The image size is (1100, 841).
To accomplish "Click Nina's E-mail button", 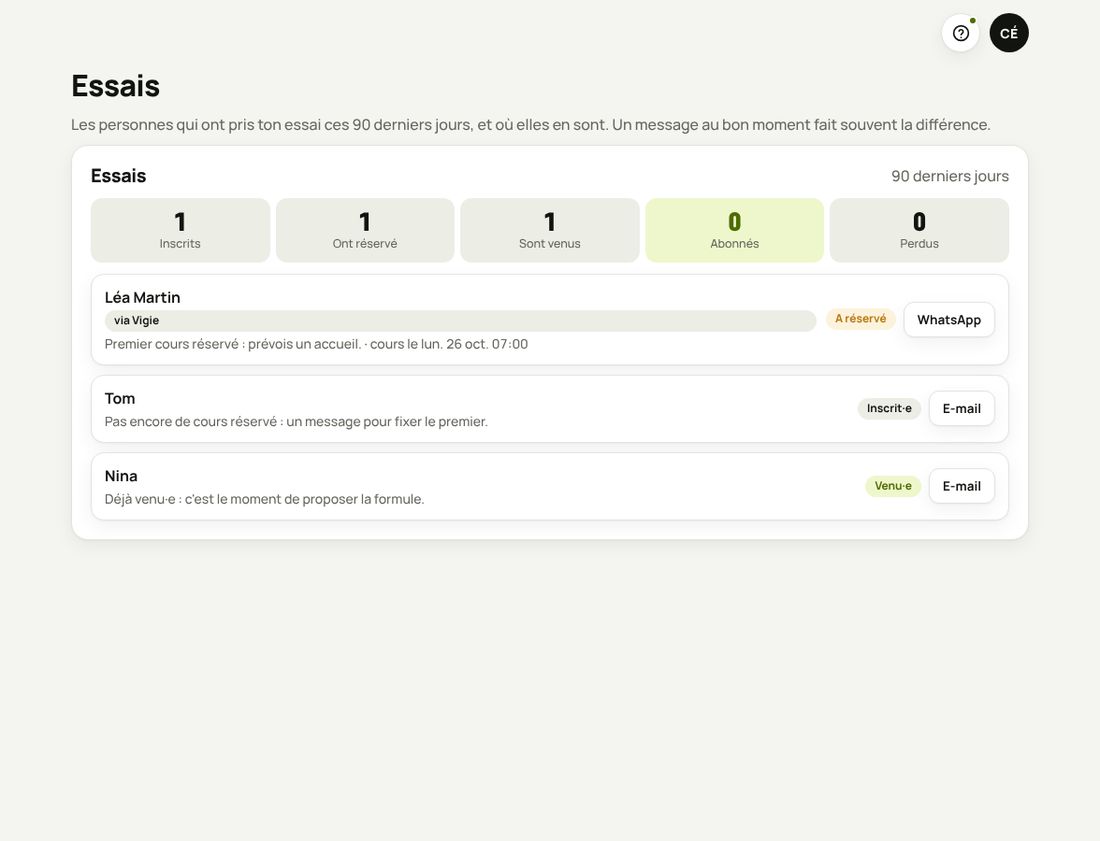I will pos(962,486).
